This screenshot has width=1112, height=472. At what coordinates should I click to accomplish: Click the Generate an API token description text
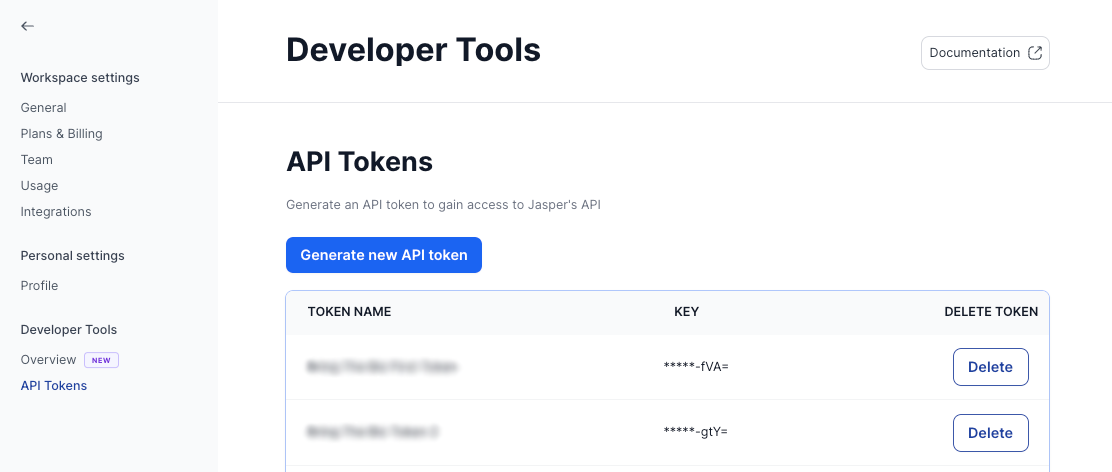[443, 205]
